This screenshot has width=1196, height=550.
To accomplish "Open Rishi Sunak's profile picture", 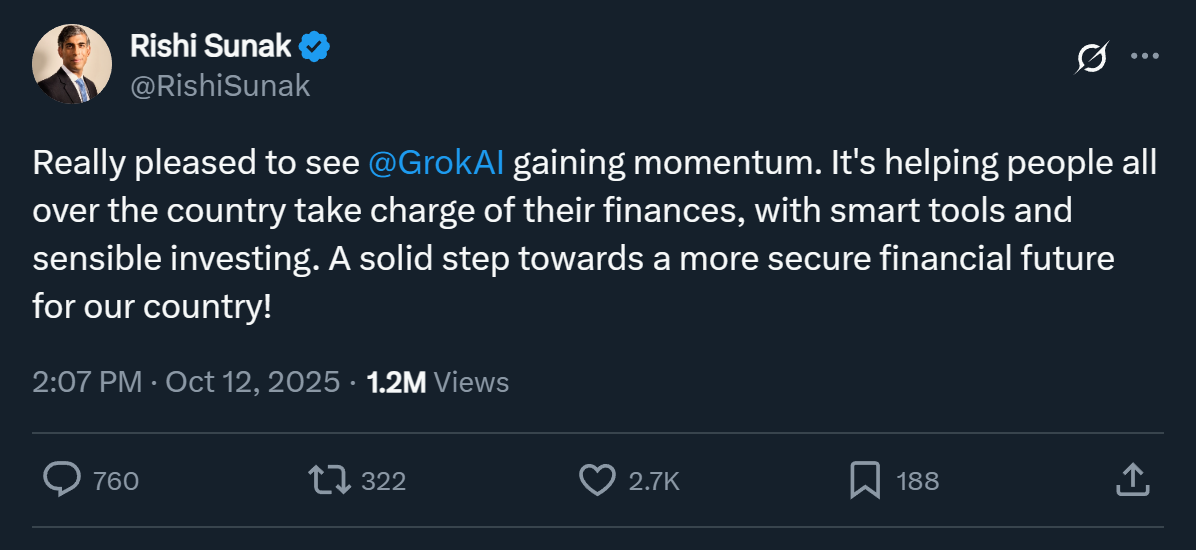I will 71,64.
